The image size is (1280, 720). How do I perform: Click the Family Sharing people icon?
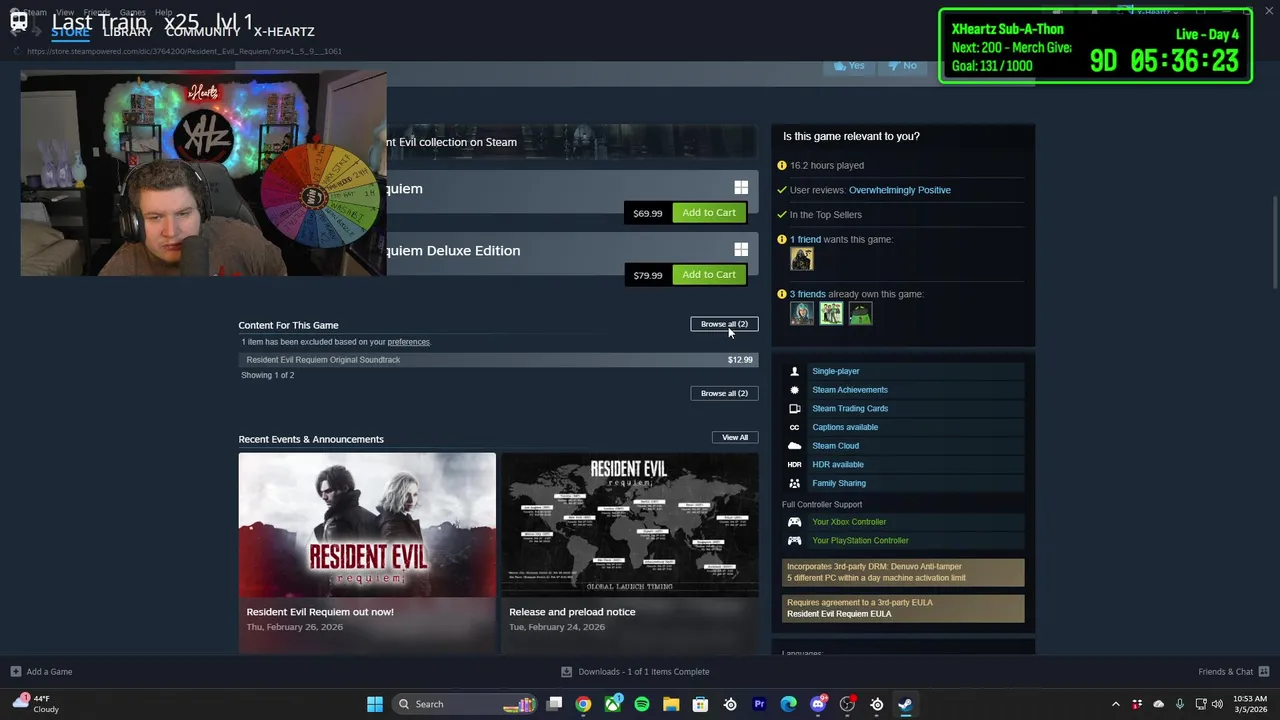(x=795, y=483)
